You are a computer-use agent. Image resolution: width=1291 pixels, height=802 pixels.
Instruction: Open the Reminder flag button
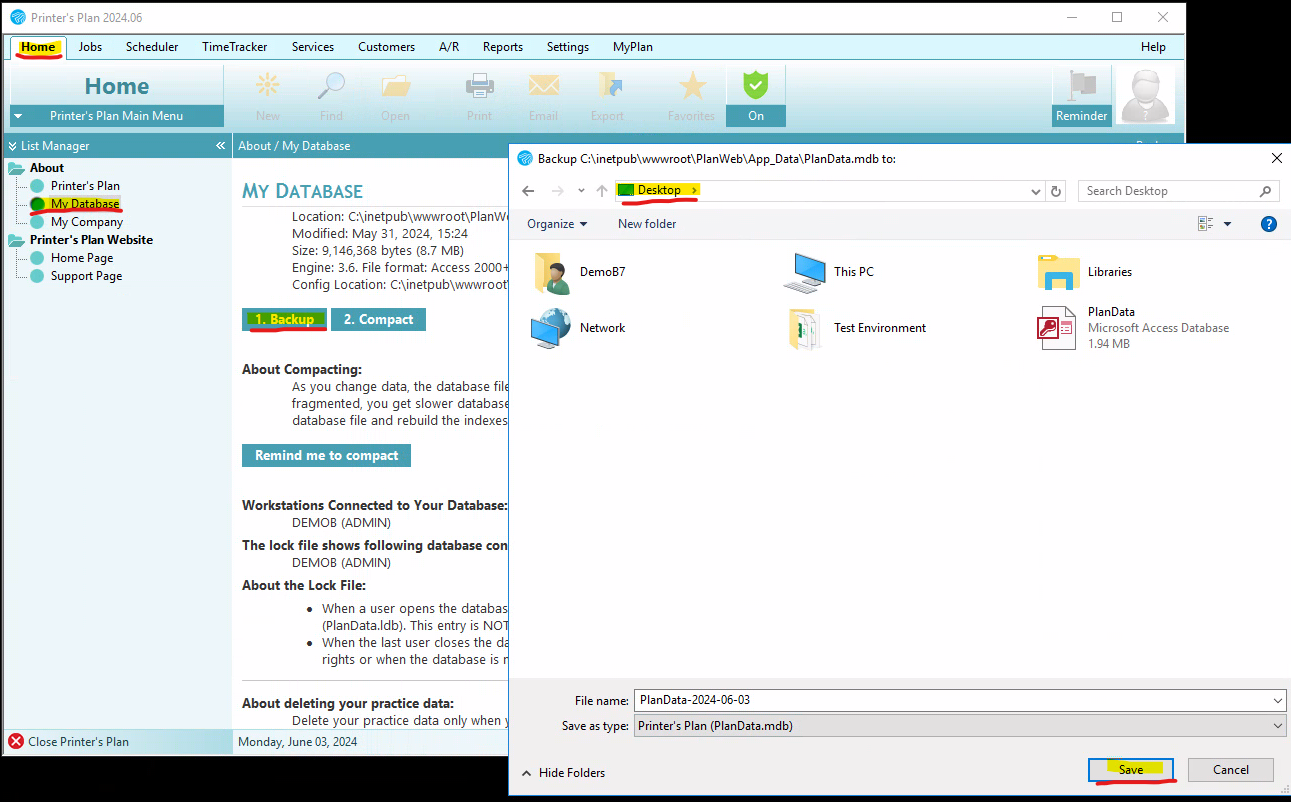[1081, 96]
